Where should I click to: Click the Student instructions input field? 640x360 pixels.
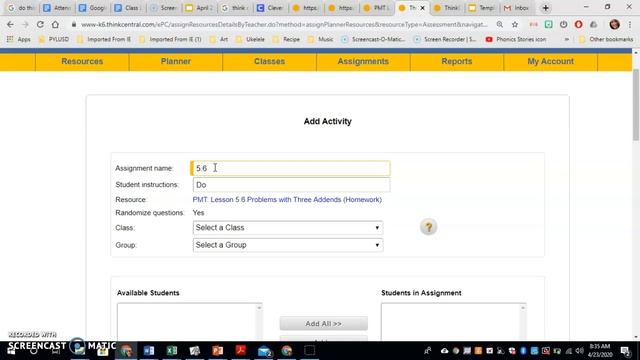click(291, 185)
